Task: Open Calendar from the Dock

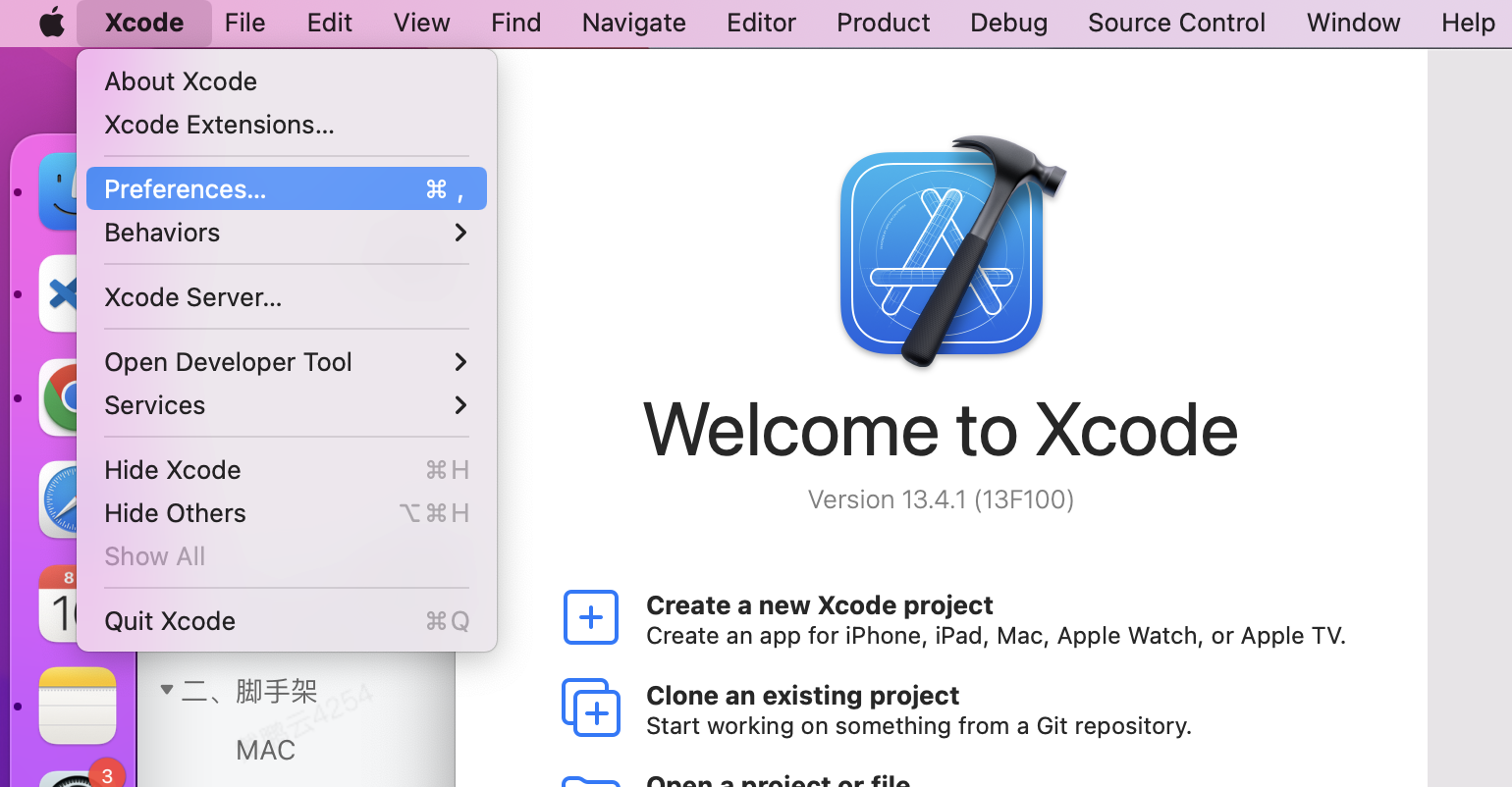Action: coord(59,603)
